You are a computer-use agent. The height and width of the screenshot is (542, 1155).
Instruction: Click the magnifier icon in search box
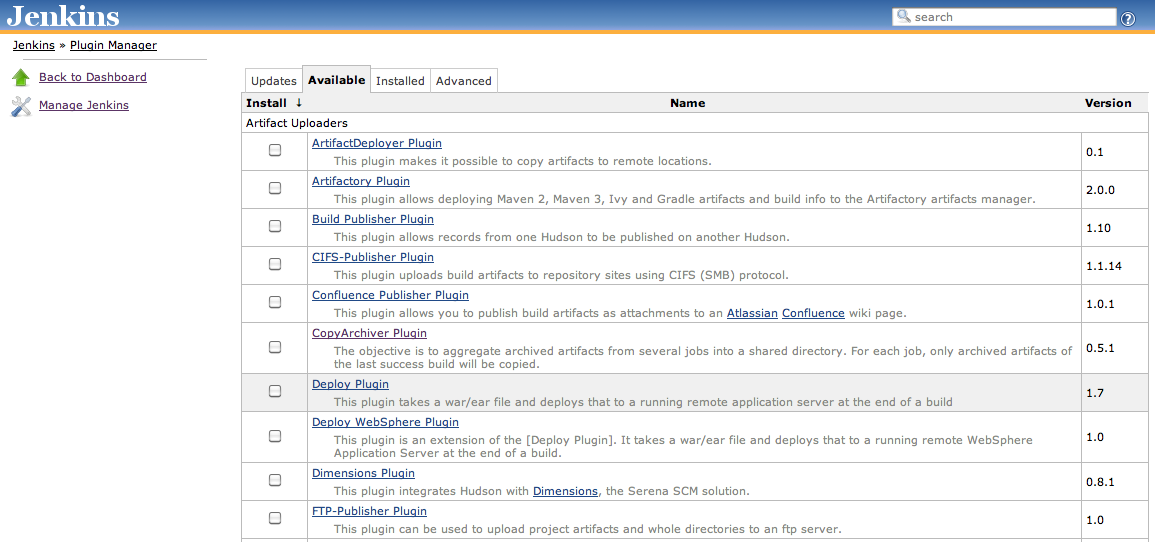pyautogui.click(x=903, y=16)
